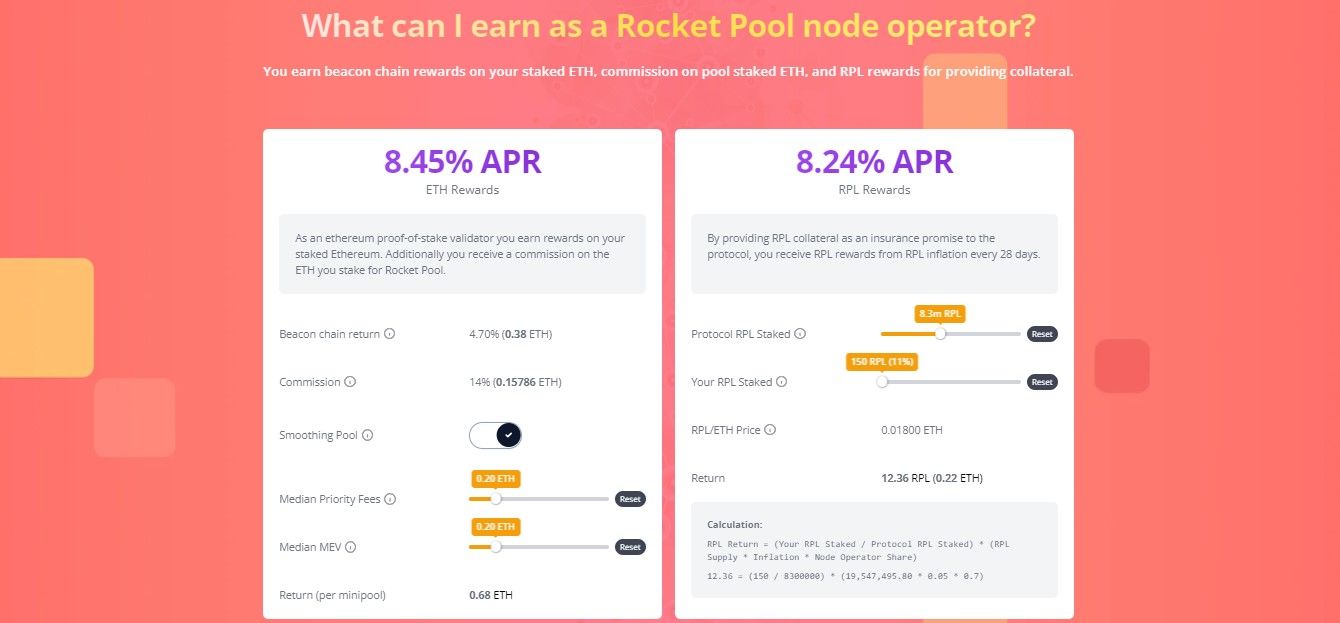Reset the Your RPL Staked slider
1340x623 pixels.
pyautogui.click(x=1042, y=381)
